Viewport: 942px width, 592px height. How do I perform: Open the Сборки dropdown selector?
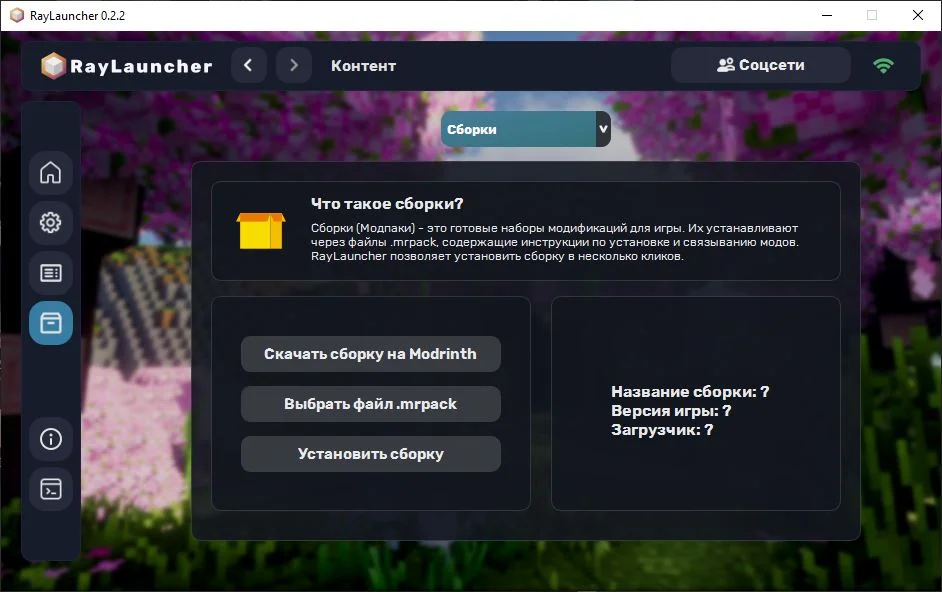pyautogui.click(x=526, y=129)
